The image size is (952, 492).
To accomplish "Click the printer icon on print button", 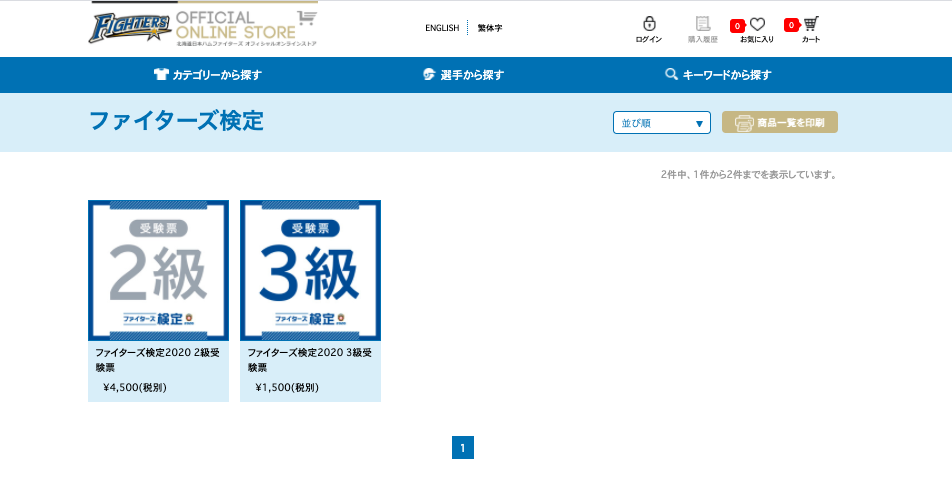I will [x=744, y=123].
